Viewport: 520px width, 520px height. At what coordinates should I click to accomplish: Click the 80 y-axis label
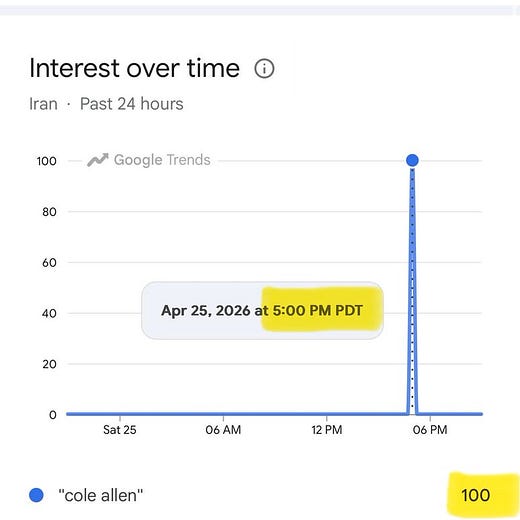tap(49, 212)
